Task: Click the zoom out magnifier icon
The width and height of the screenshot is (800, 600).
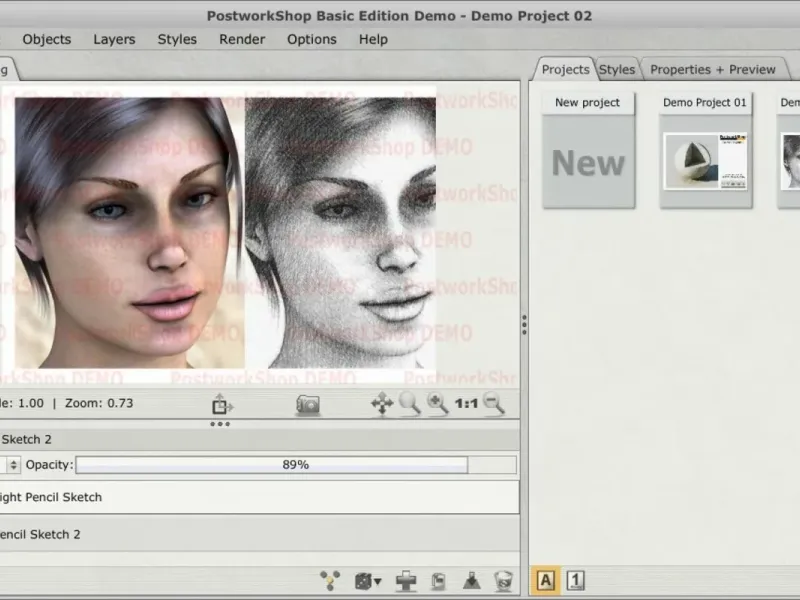Action: (494, 404)
